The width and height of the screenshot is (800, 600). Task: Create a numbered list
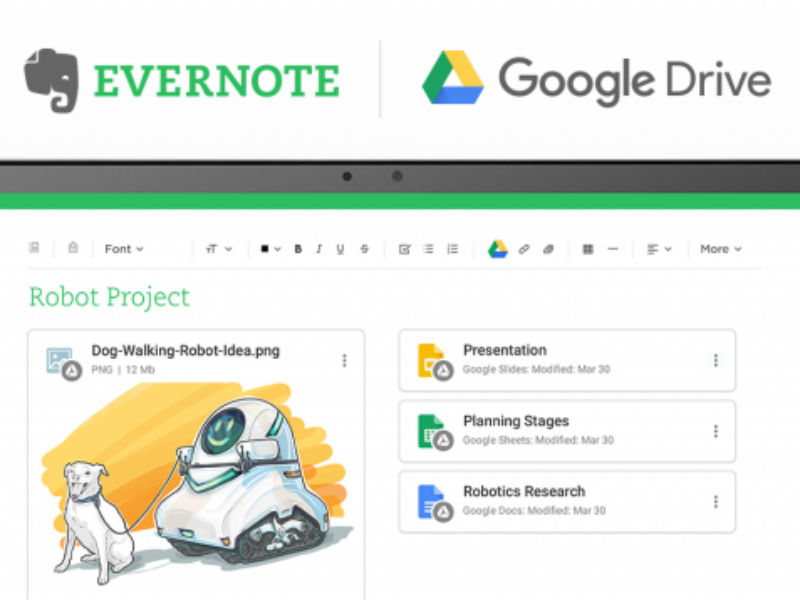(x=452, y=249)
